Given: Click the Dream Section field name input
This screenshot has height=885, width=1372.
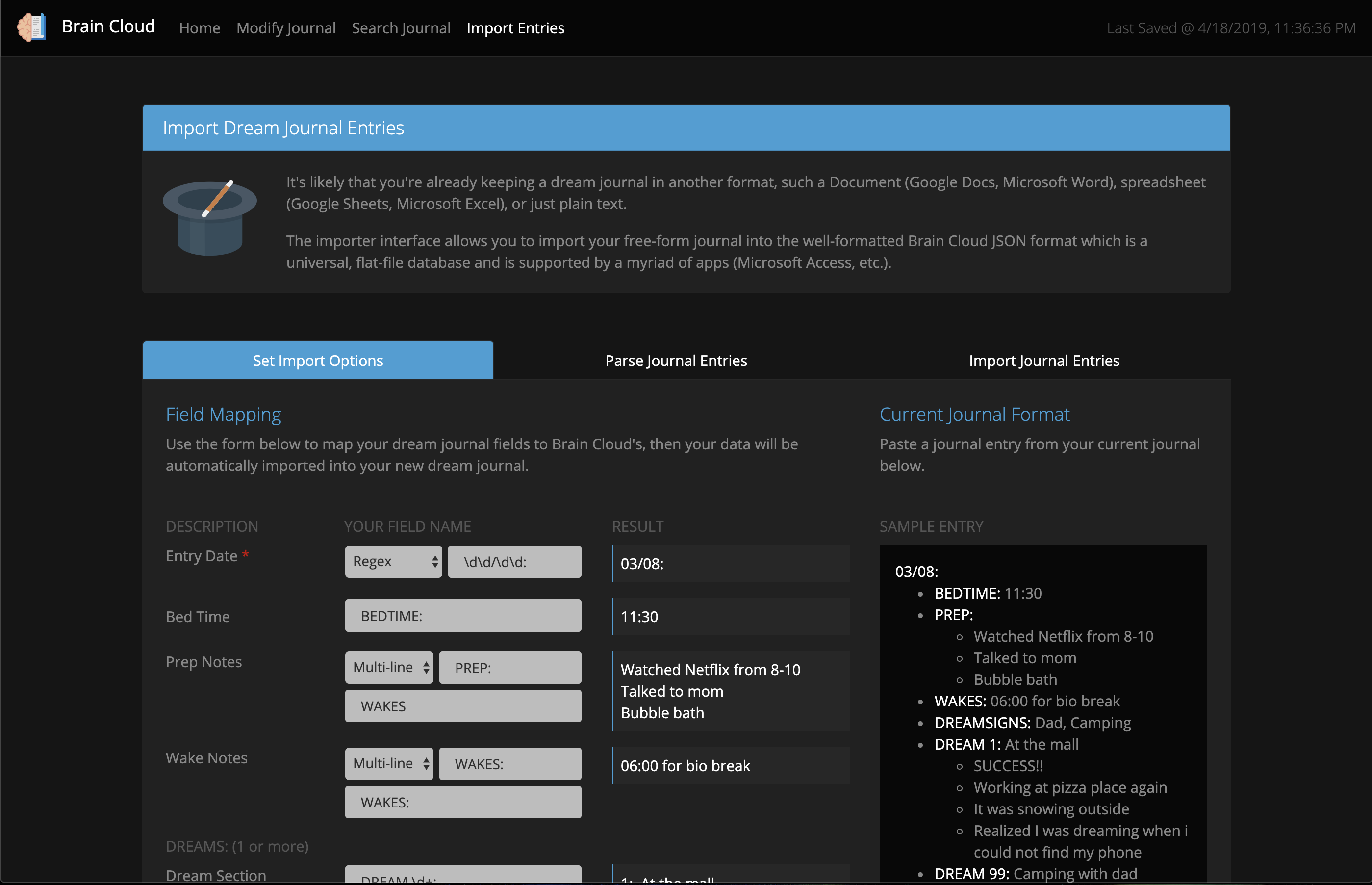Looking at the screenshot, I should pos(463,876).
